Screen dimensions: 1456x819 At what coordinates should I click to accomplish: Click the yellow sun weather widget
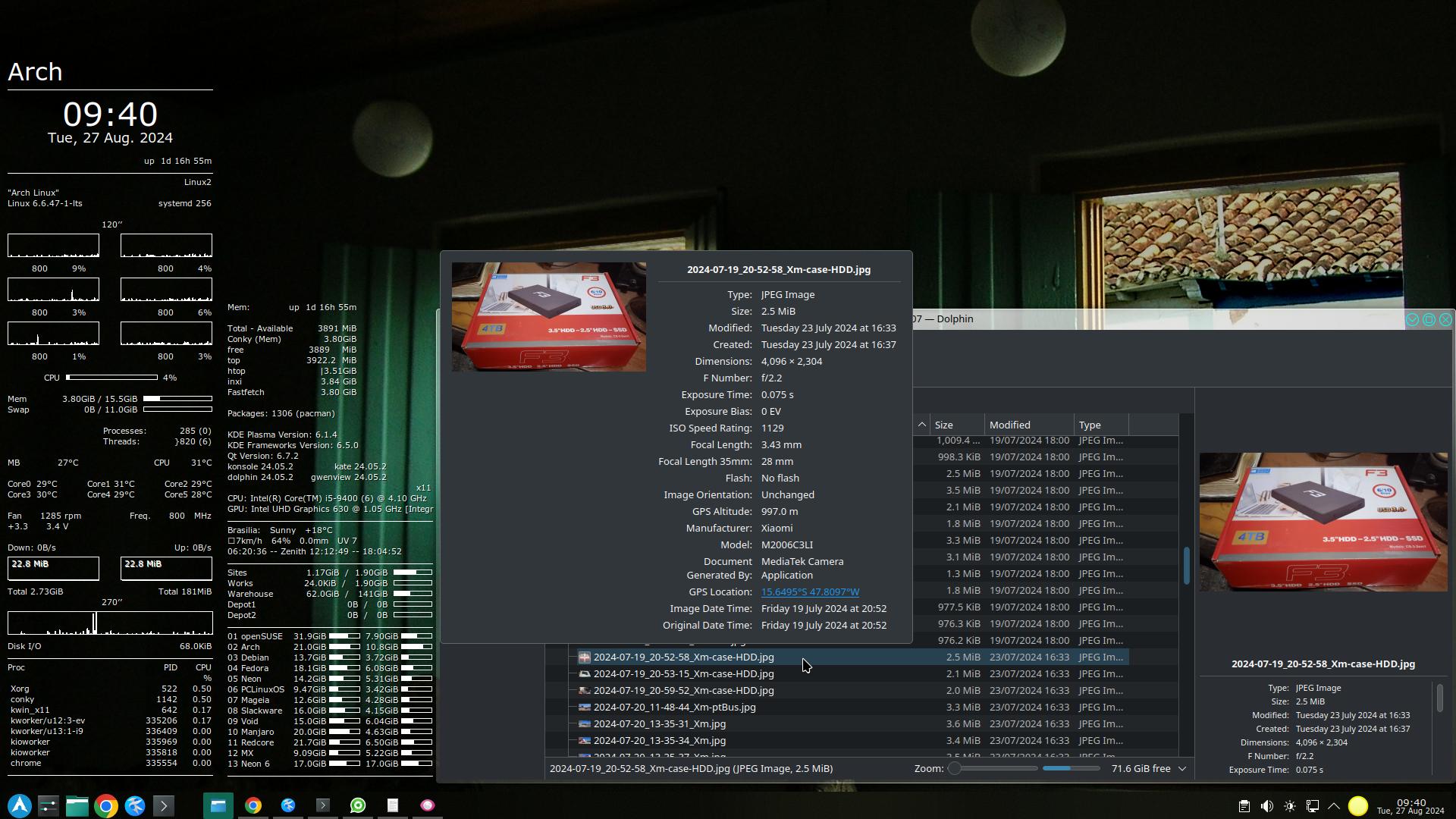click(1357, 806)
